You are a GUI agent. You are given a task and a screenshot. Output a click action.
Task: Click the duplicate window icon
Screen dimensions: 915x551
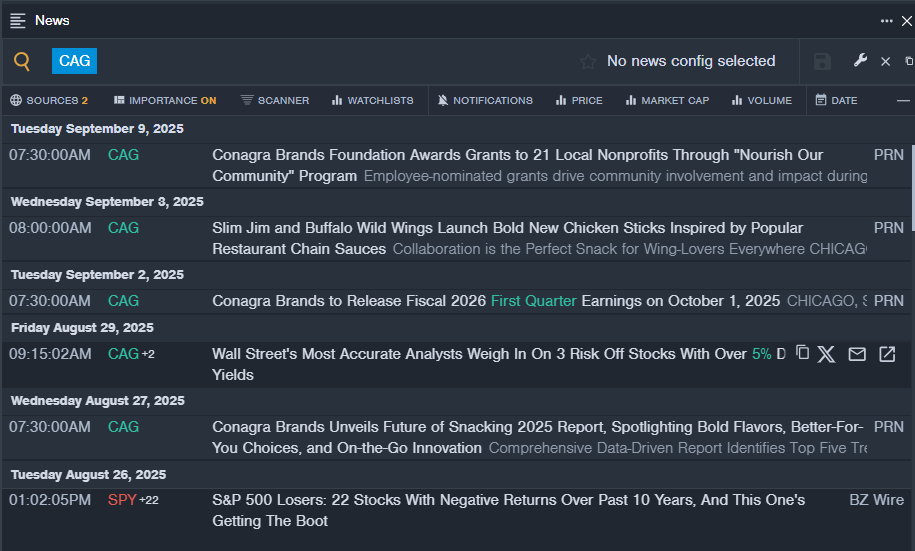[x=909, y=61]
